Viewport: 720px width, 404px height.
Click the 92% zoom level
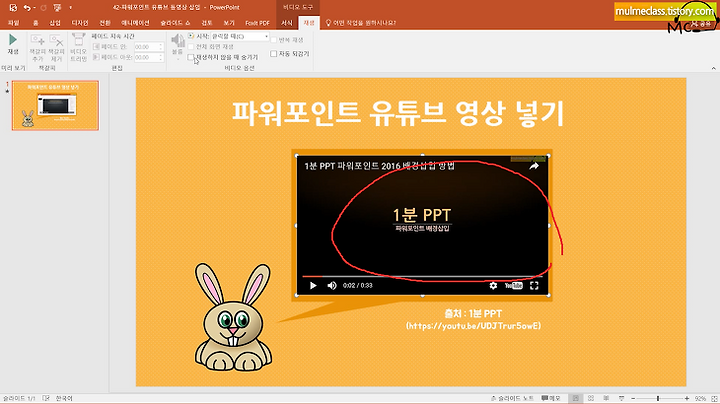[700, 398]
